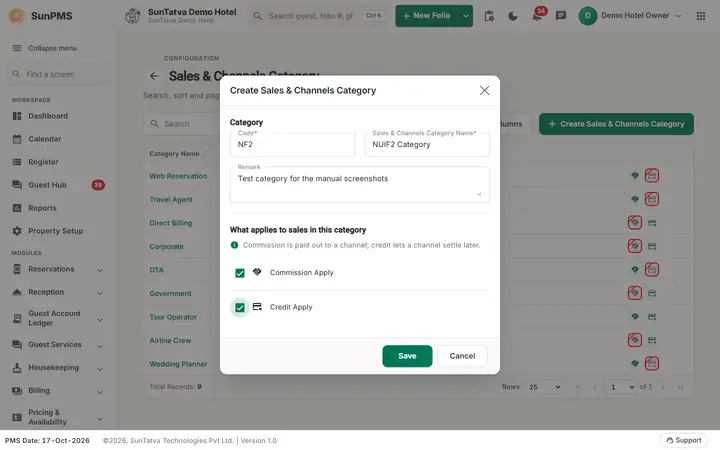Click the SunTatva Demo Hotel property icon
This screenshot has height=450, width=720.
133,16
